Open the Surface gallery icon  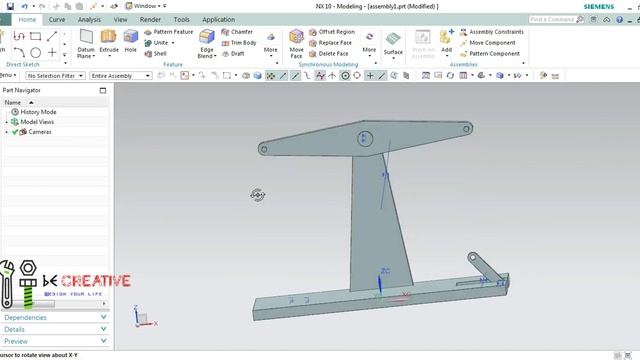point(393,40)
